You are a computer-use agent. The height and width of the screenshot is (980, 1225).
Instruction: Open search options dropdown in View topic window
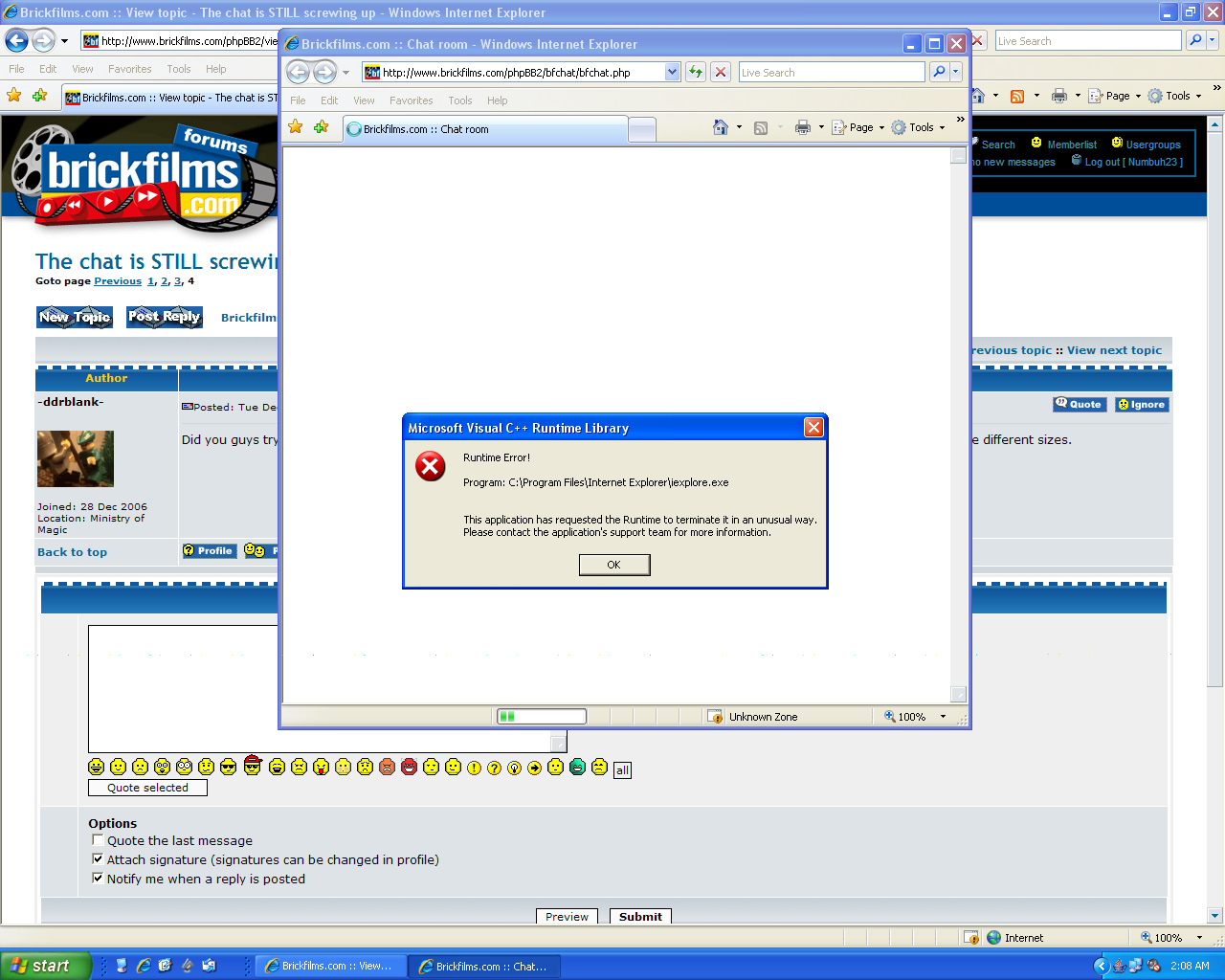tap(1213, 40)
